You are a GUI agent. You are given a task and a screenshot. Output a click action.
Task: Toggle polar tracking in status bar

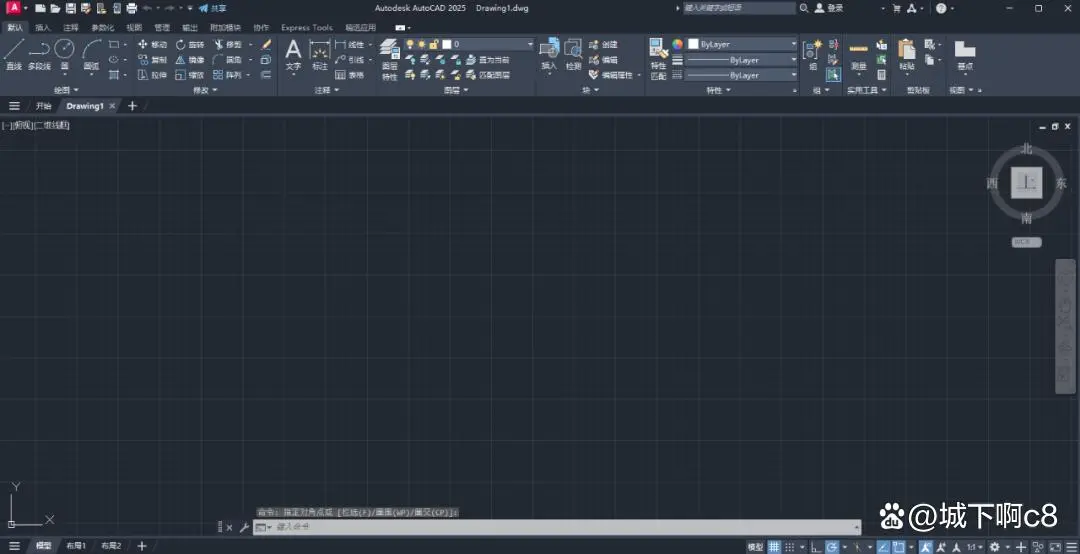tap(832, 546)
